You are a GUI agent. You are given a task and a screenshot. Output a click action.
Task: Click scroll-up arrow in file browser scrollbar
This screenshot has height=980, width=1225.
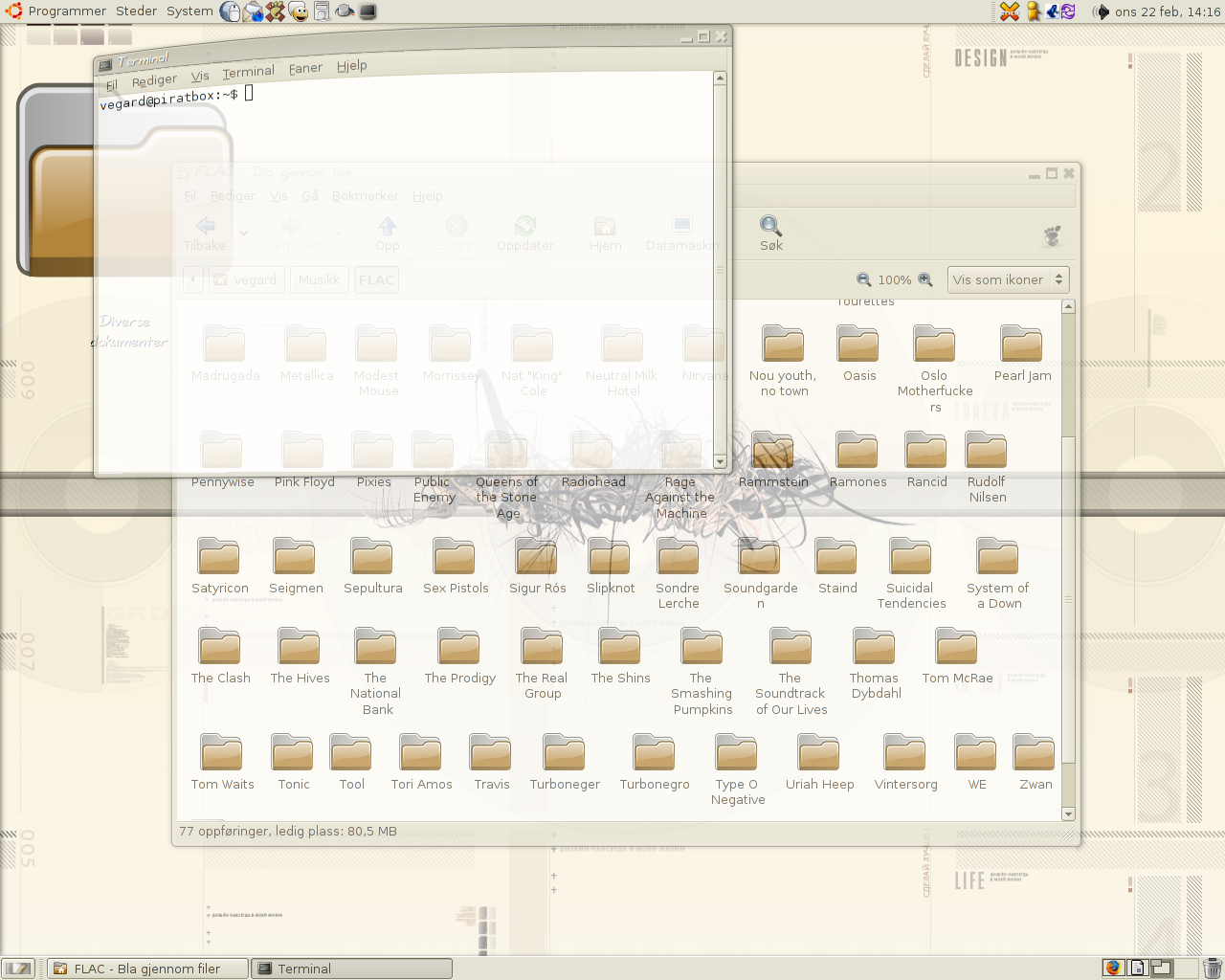[1068, 307]
